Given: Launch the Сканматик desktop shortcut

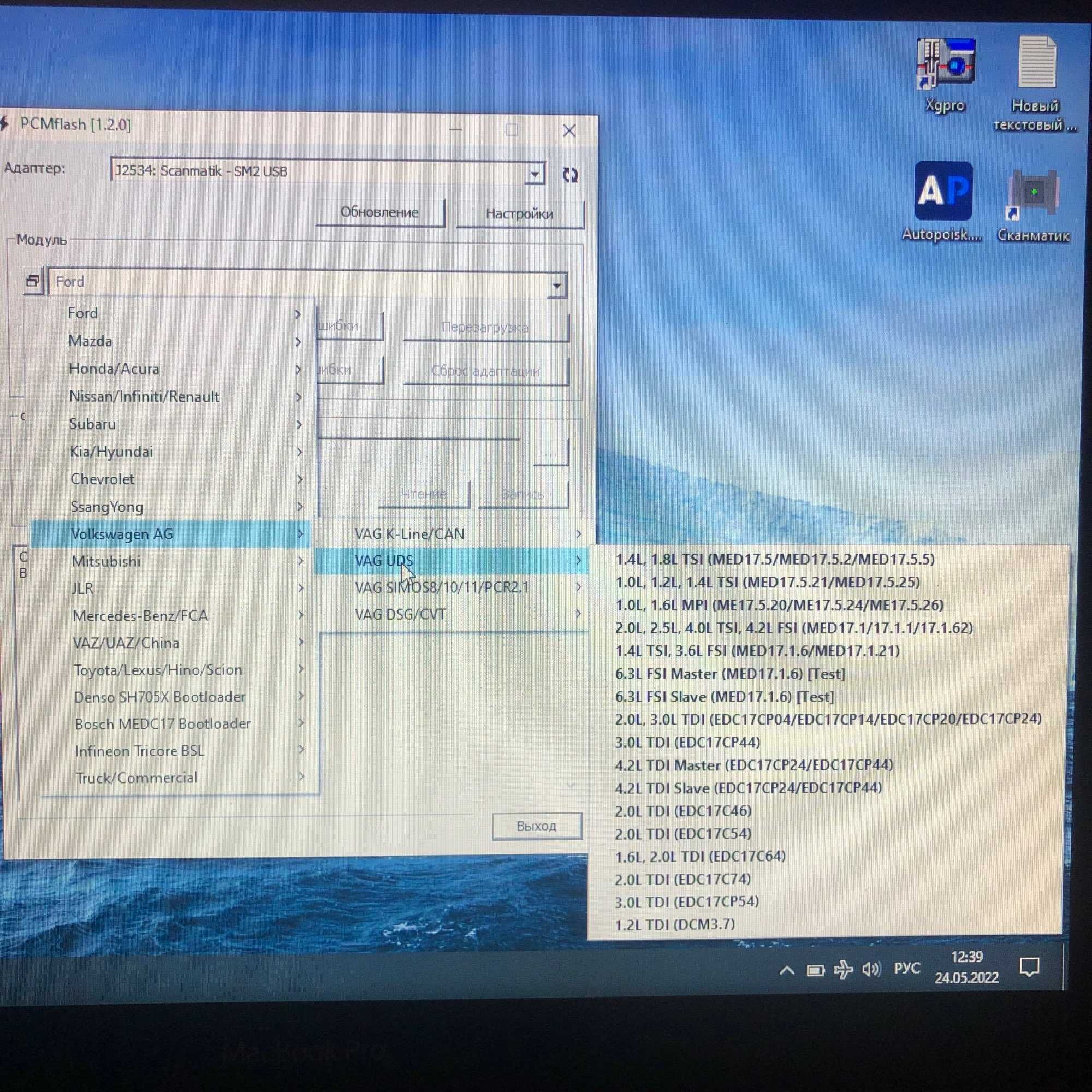Looking at the screenshot, I should [1032, 206].
